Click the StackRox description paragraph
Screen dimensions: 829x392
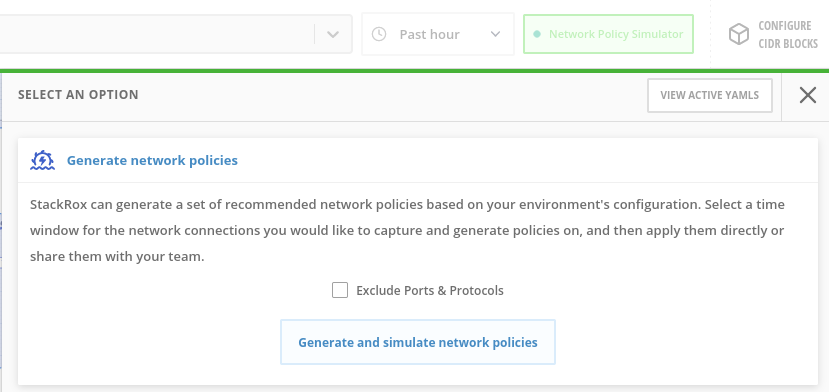407,231
